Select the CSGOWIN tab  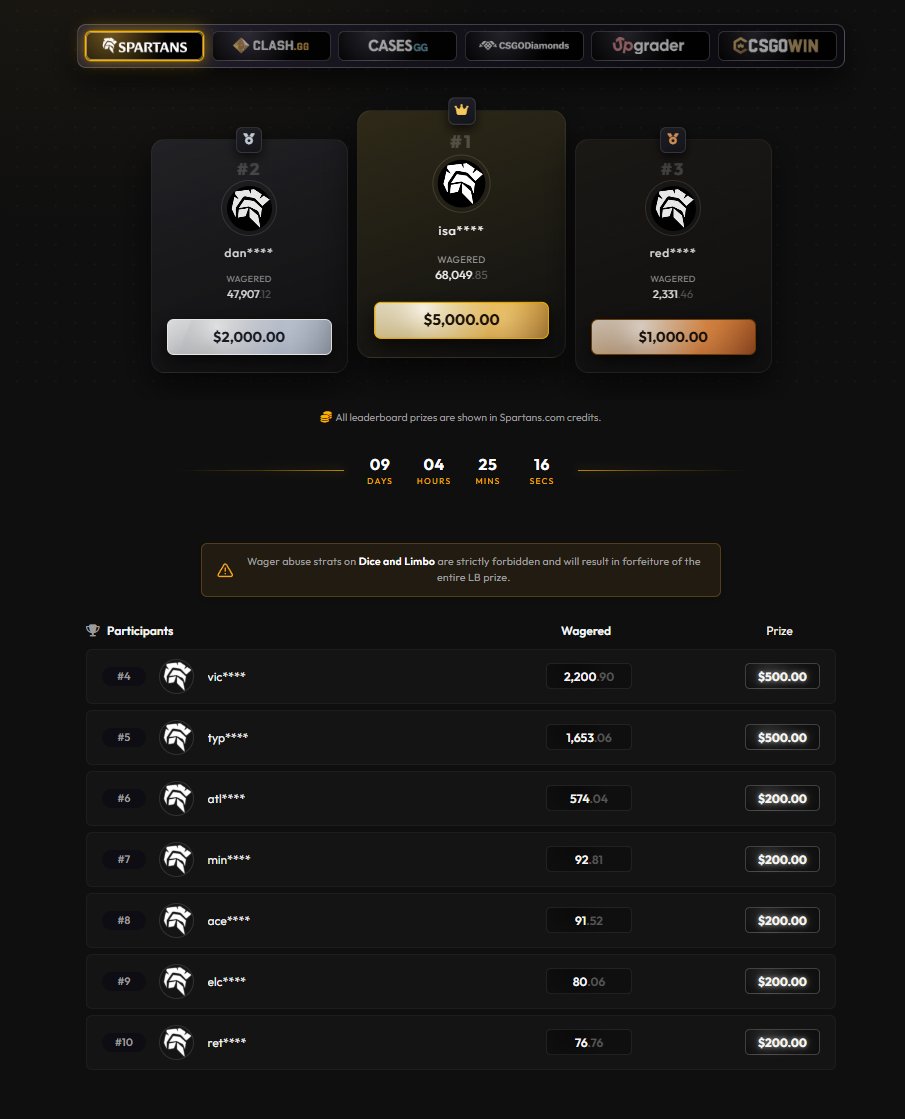point(777,46)
